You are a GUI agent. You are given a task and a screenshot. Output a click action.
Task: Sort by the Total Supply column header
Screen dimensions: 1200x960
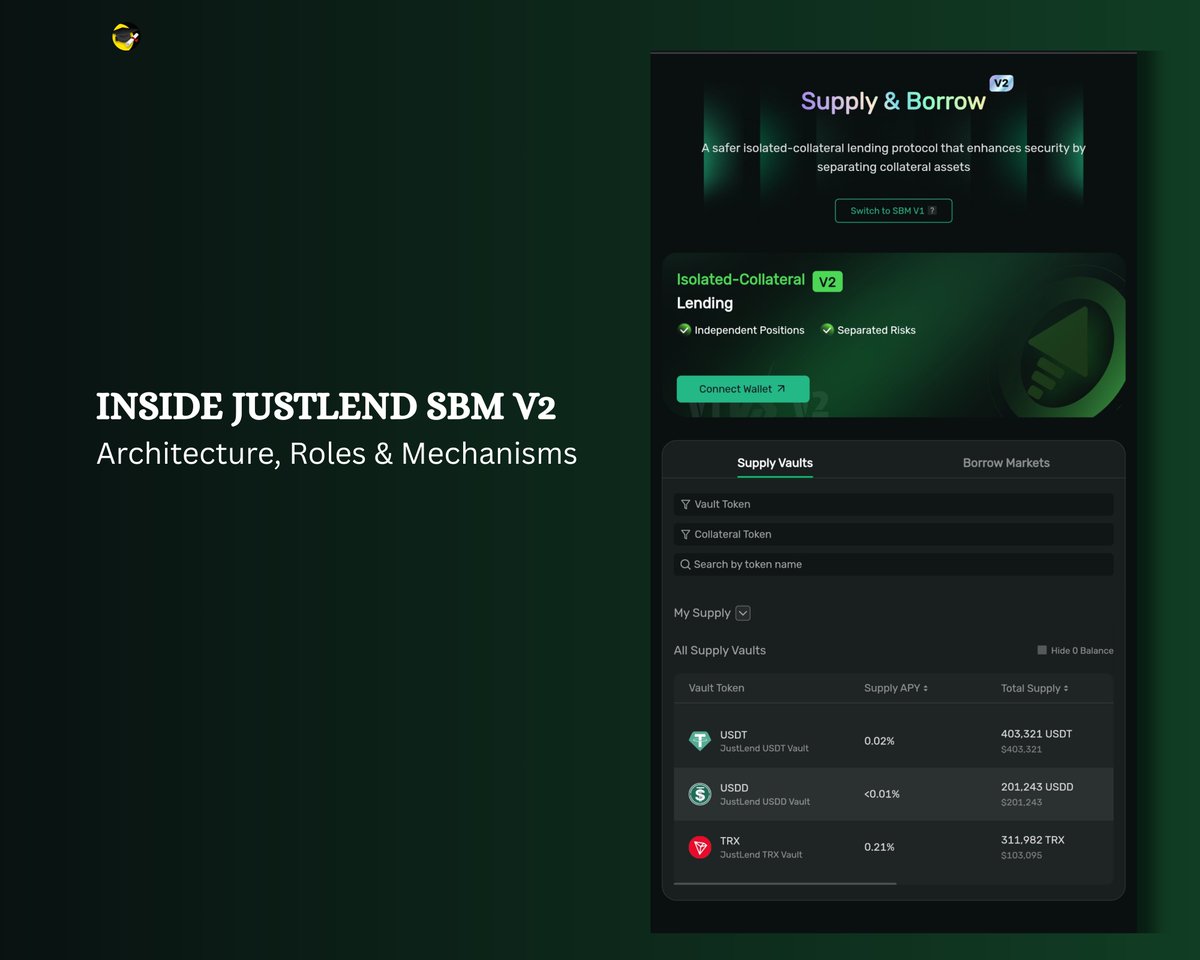1035,688
